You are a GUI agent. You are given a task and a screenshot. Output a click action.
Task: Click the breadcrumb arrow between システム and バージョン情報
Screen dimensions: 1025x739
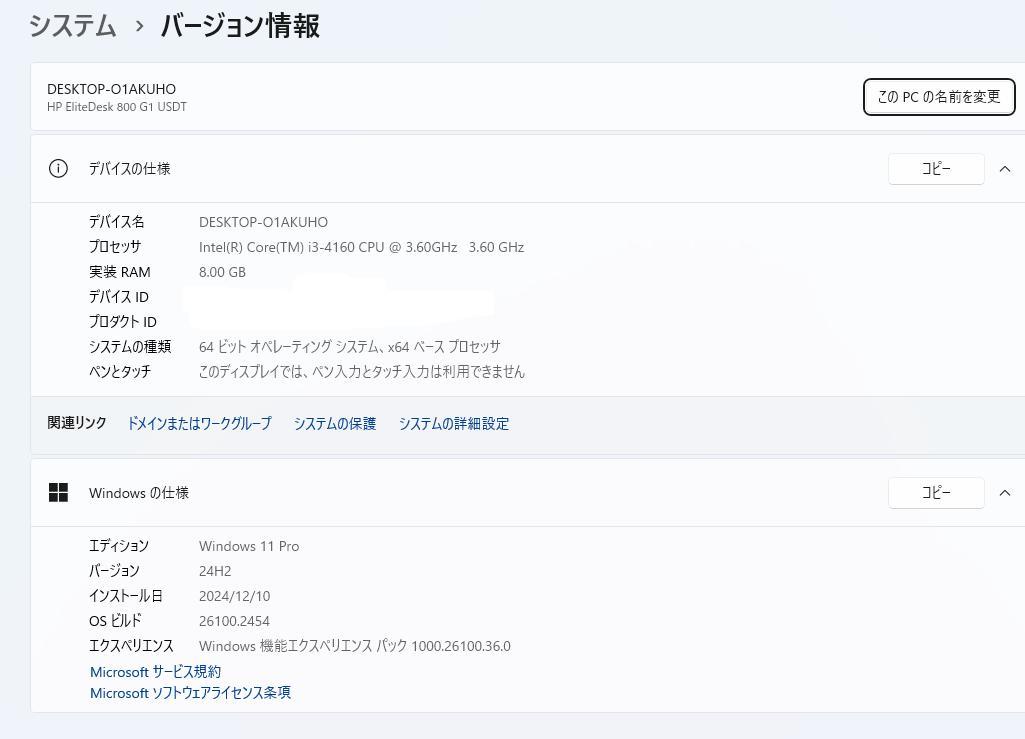pyautogui.click(x=139, y=27)
